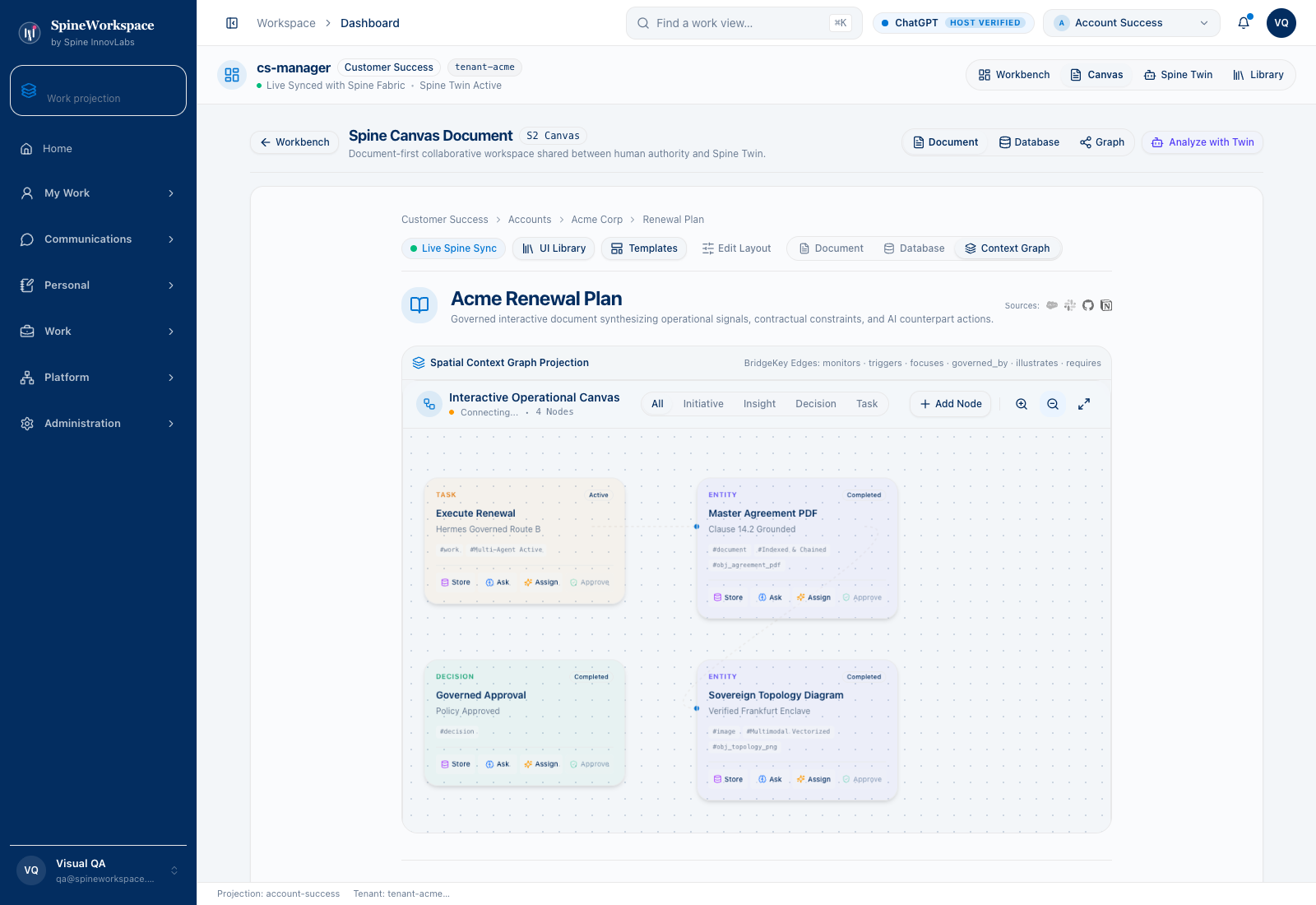Focus the Find a work view search
The image size is (1316, 905).
tap(744, 23)
